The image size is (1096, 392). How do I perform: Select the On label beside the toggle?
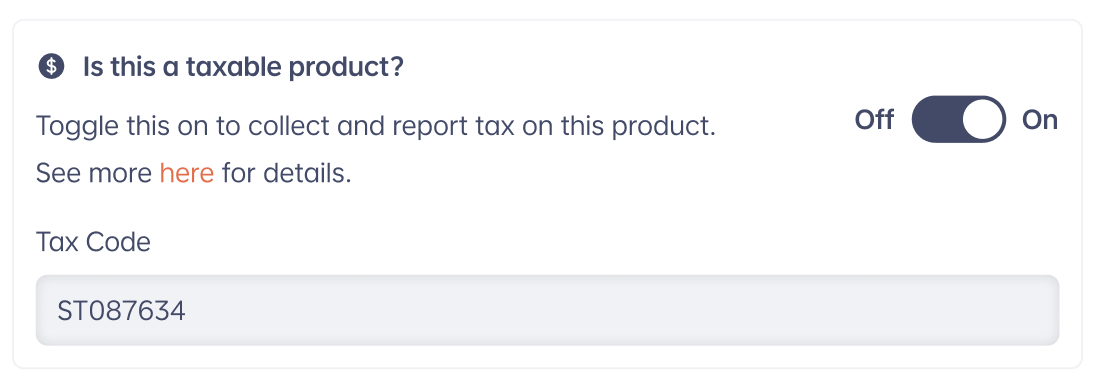tap(1040, 120)
